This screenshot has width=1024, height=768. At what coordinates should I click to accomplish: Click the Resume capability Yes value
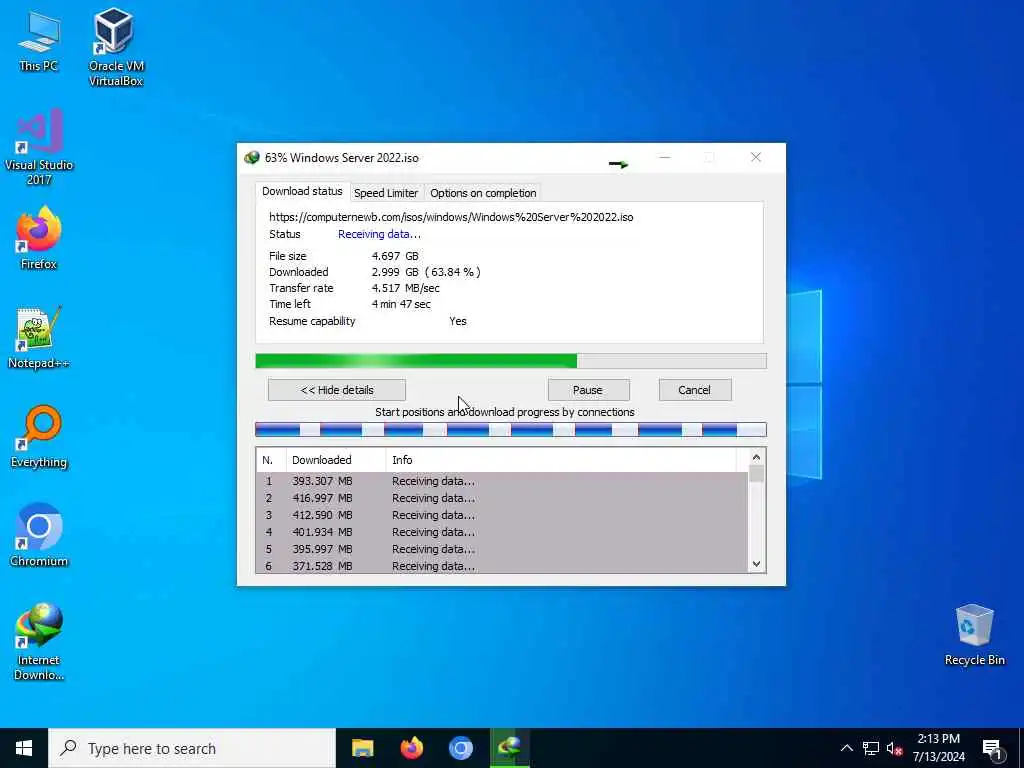tap(458, 321)
